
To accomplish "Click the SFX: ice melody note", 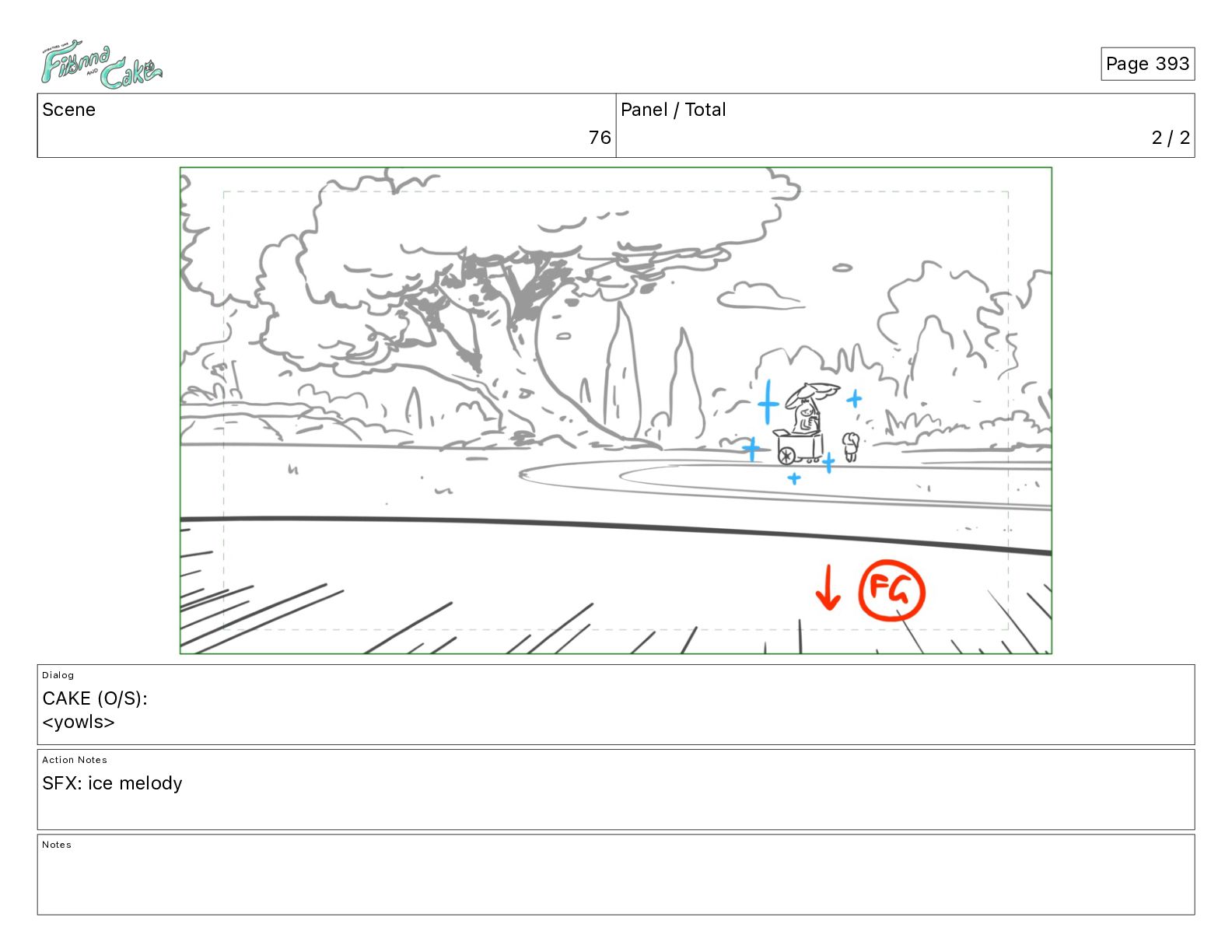I will coord(112,783).
